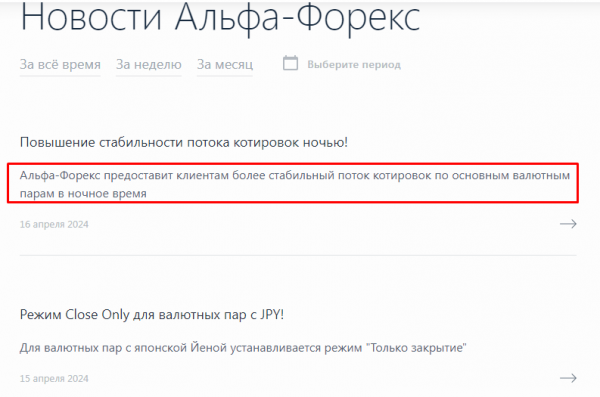Select the 'За всё время' filter

[60, 64]
